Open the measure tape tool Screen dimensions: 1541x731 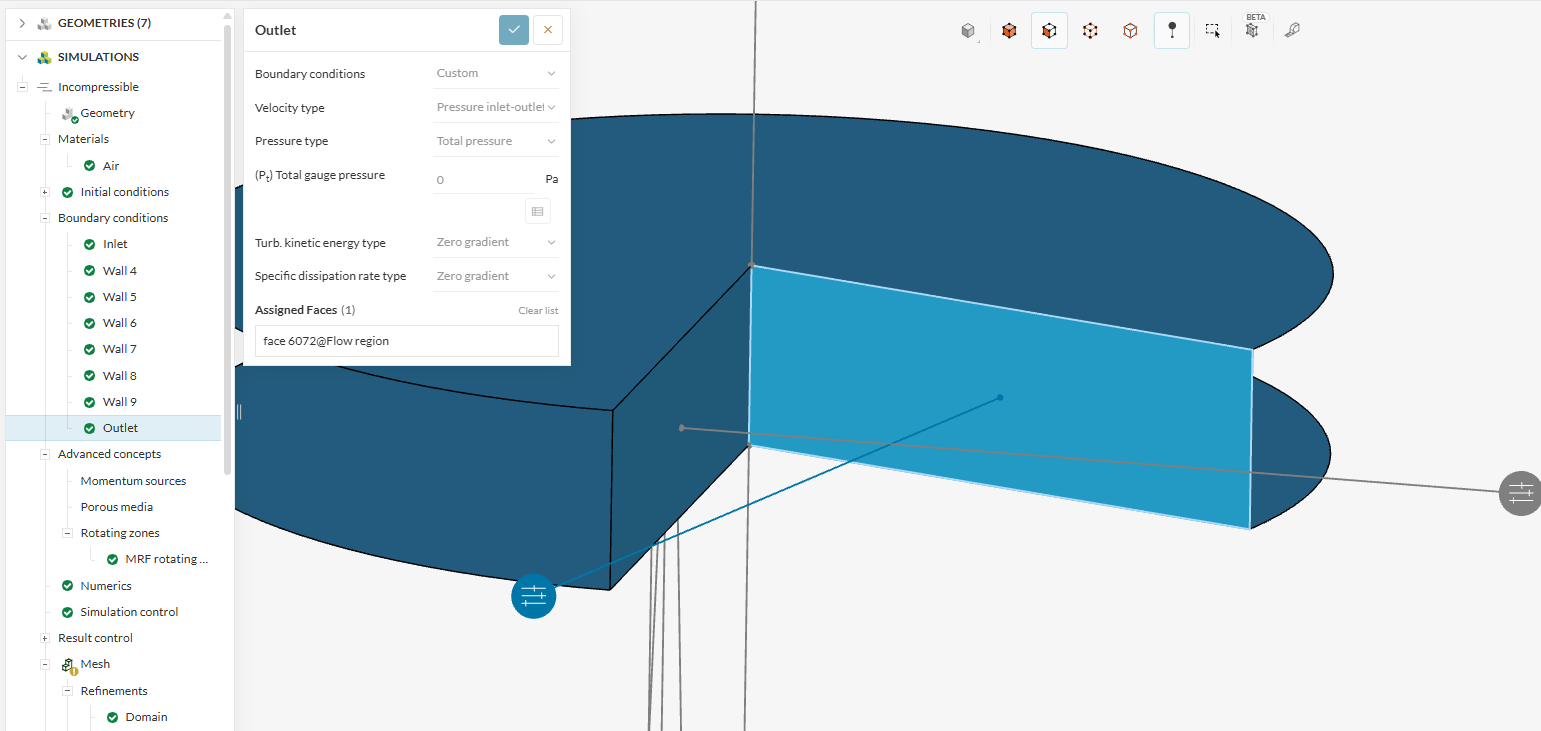click(x=1292, y=31)
